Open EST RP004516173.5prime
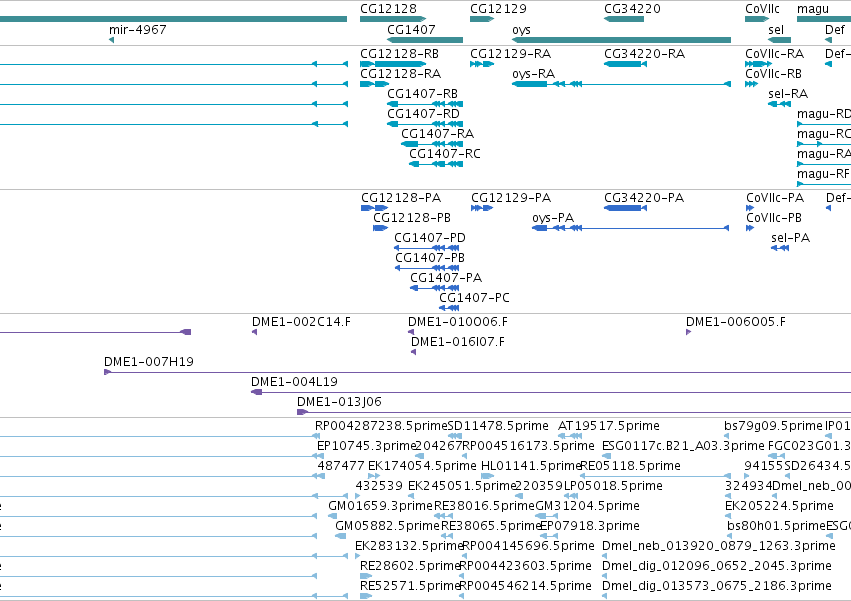The height and width of the screenshot is (601, 851). 464,456
